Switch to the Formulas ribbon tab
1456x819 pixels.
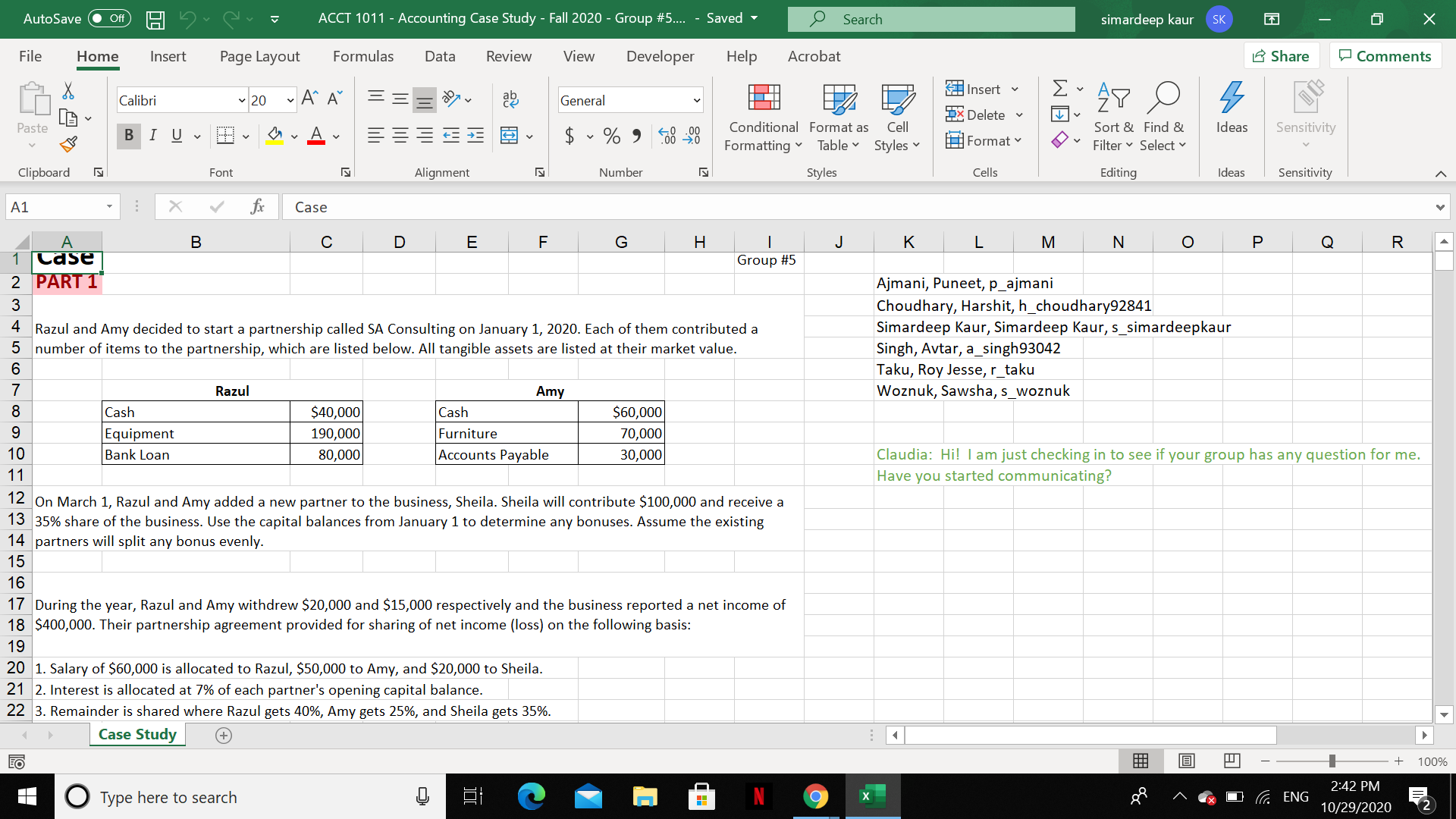363,56
